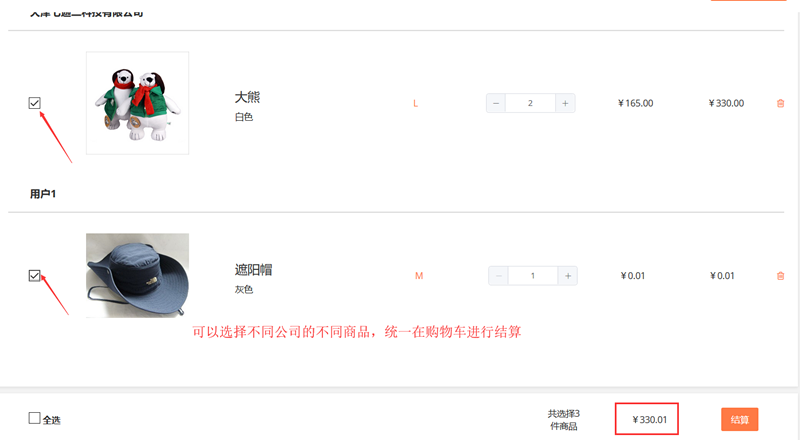Click the total price ¥330.01

tap(649, 420)
